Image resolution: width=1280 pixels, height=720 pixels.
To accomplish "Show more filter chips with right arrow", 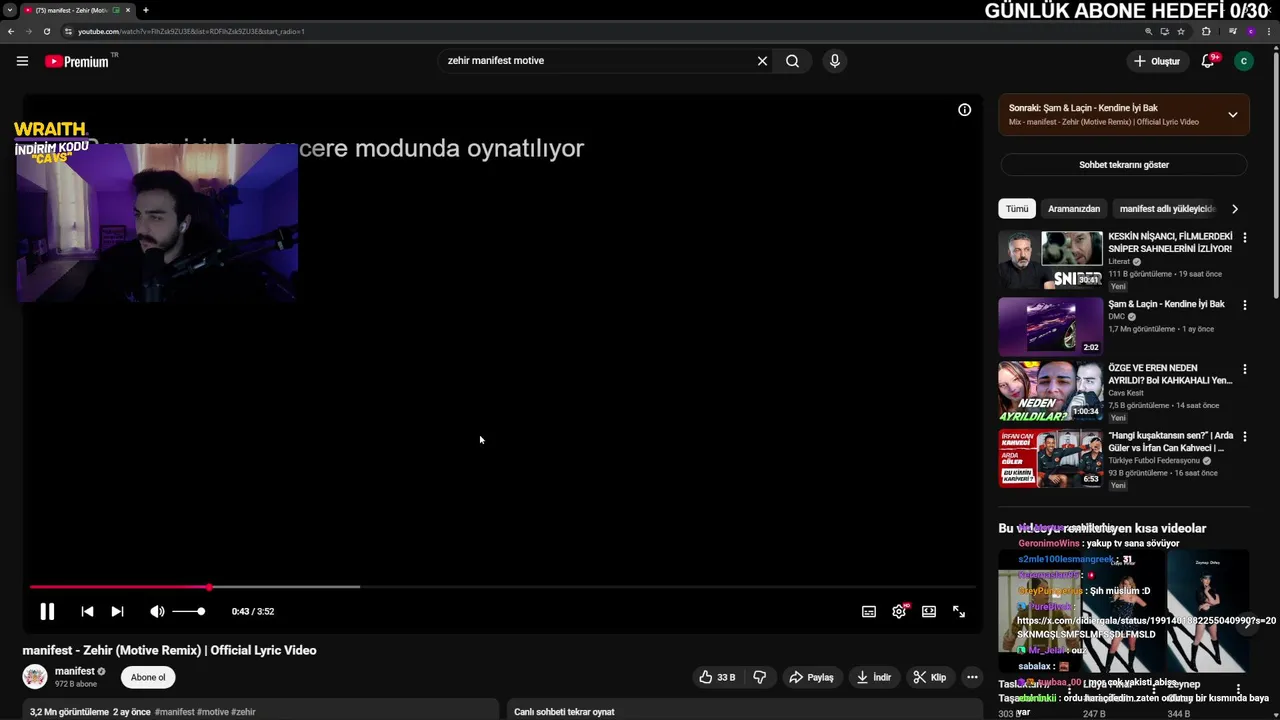I will coord(1234,209).
